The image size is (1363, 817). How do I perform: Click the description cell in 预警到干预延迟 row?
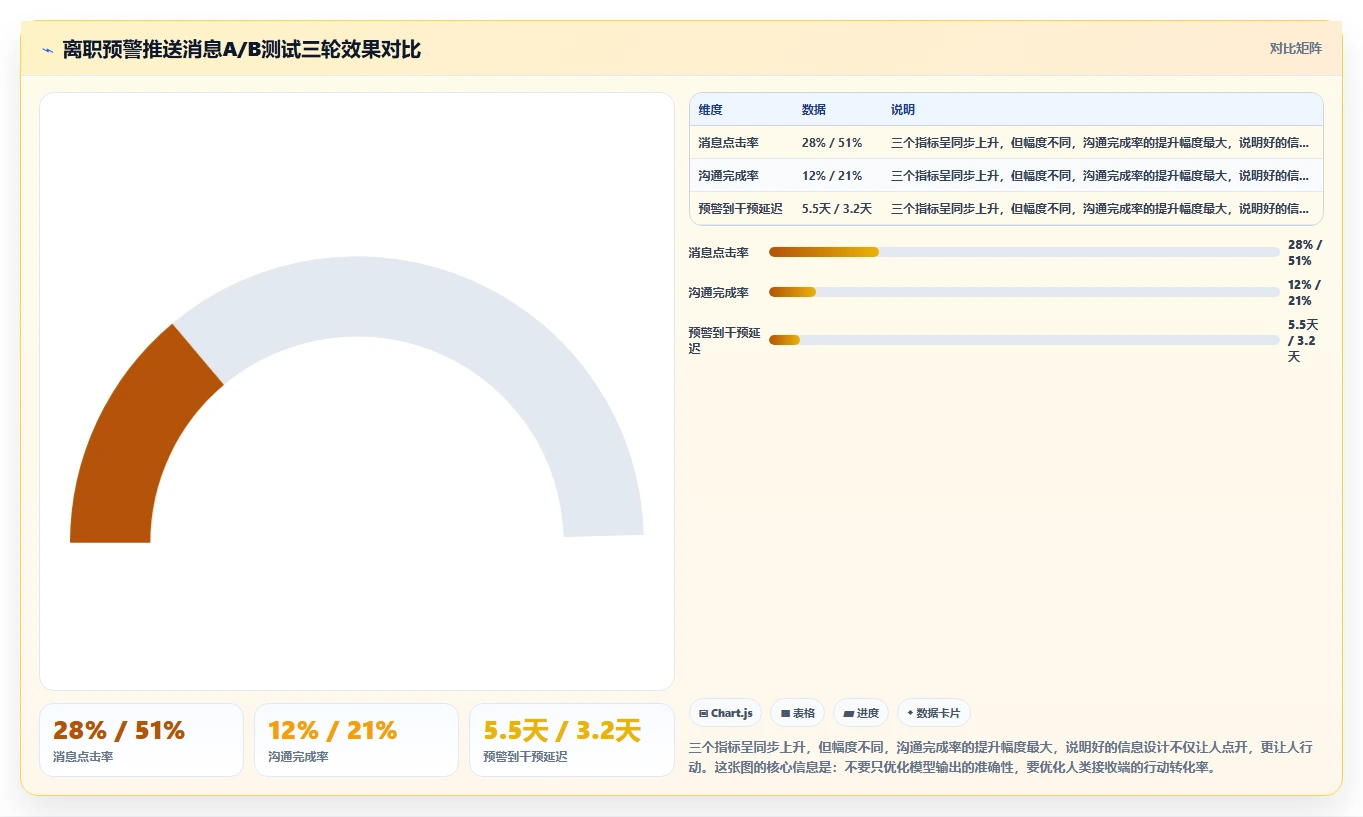pos(1103,209)
